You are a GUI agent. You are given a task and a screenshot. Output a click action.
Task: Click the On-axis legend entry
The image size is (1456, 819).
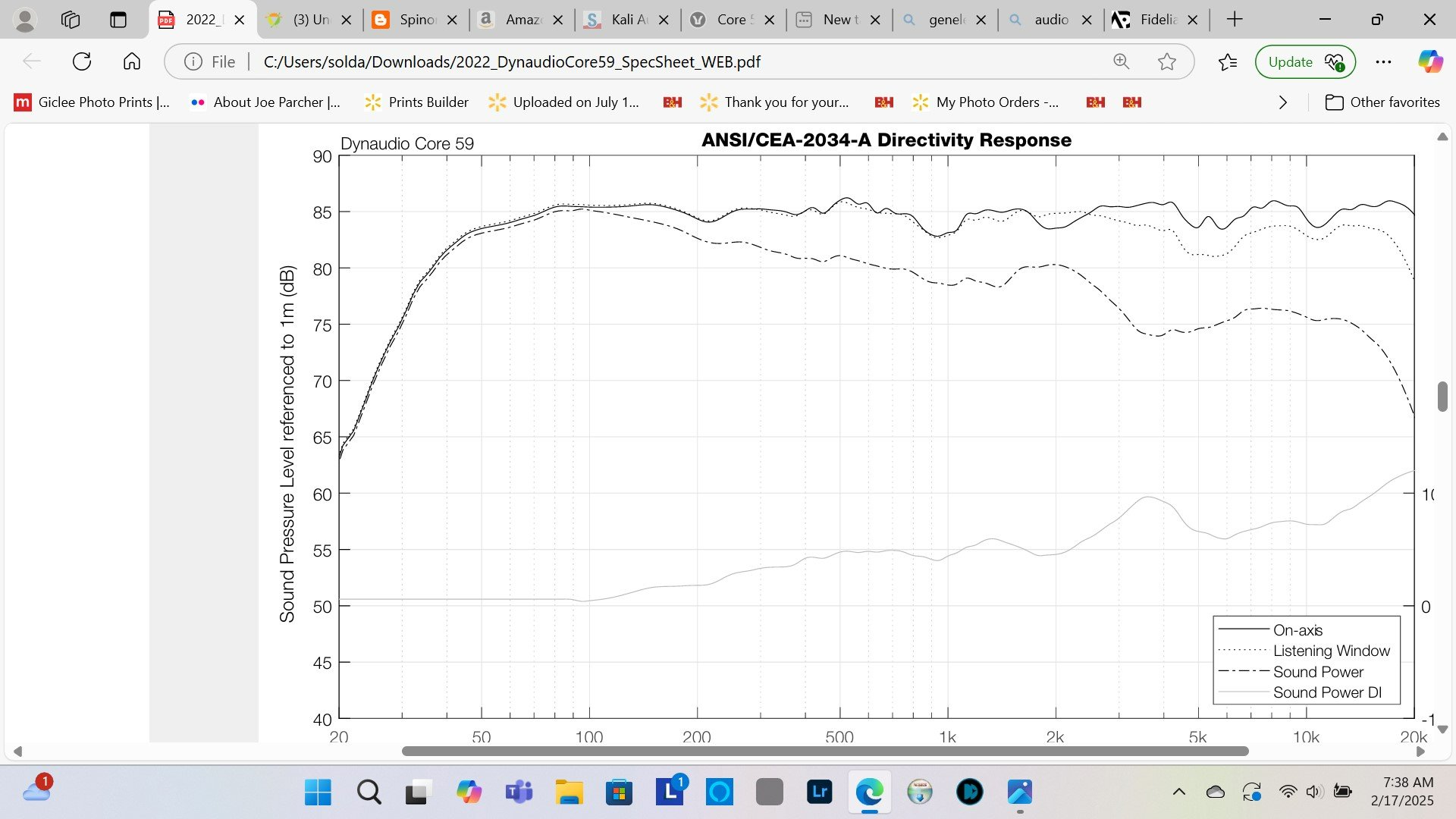click(1298, 630)
